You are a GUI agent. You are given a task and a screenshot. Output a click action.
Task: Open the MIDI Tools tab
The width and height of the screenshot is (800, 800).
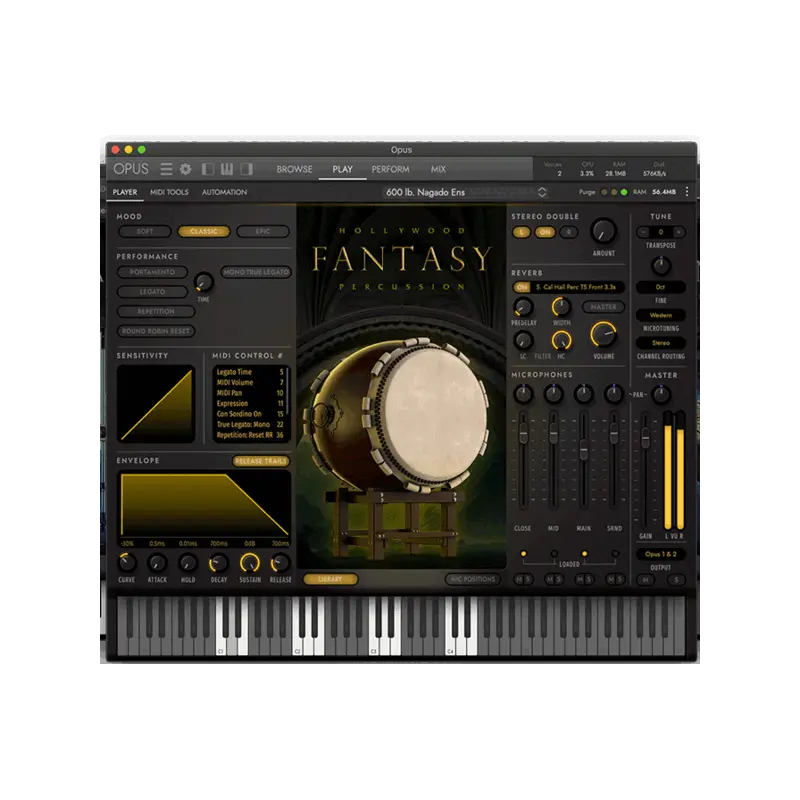point(169,192)
